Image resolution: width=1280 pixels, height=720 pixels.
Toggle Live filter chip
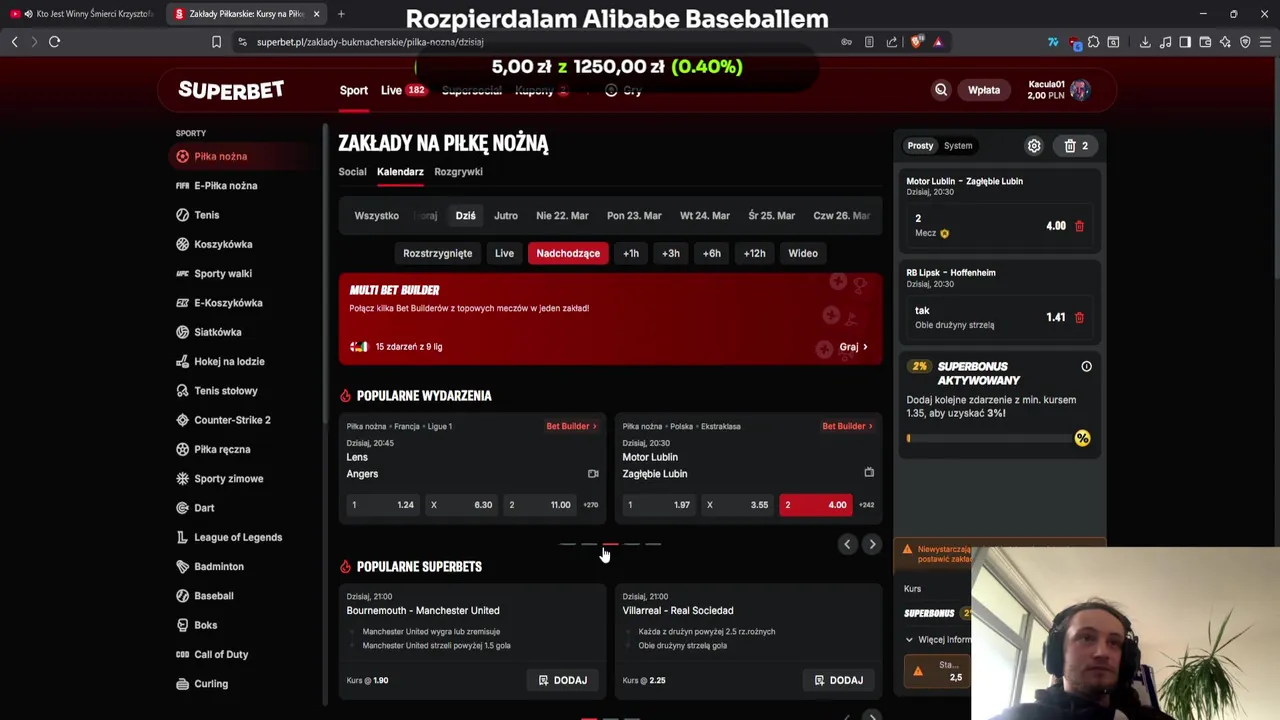[x=504, y=253]
